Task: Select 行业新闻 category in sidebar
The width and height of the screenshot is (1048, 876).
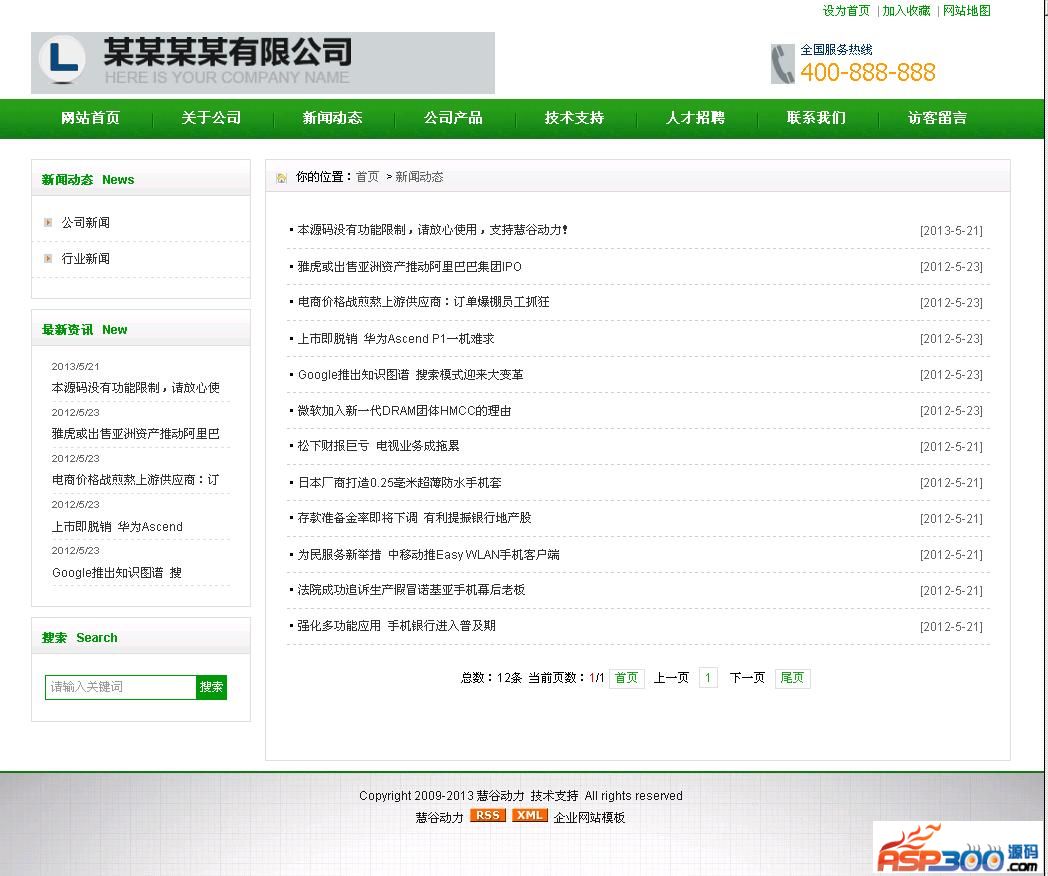Action: click(x=86, y=259)
